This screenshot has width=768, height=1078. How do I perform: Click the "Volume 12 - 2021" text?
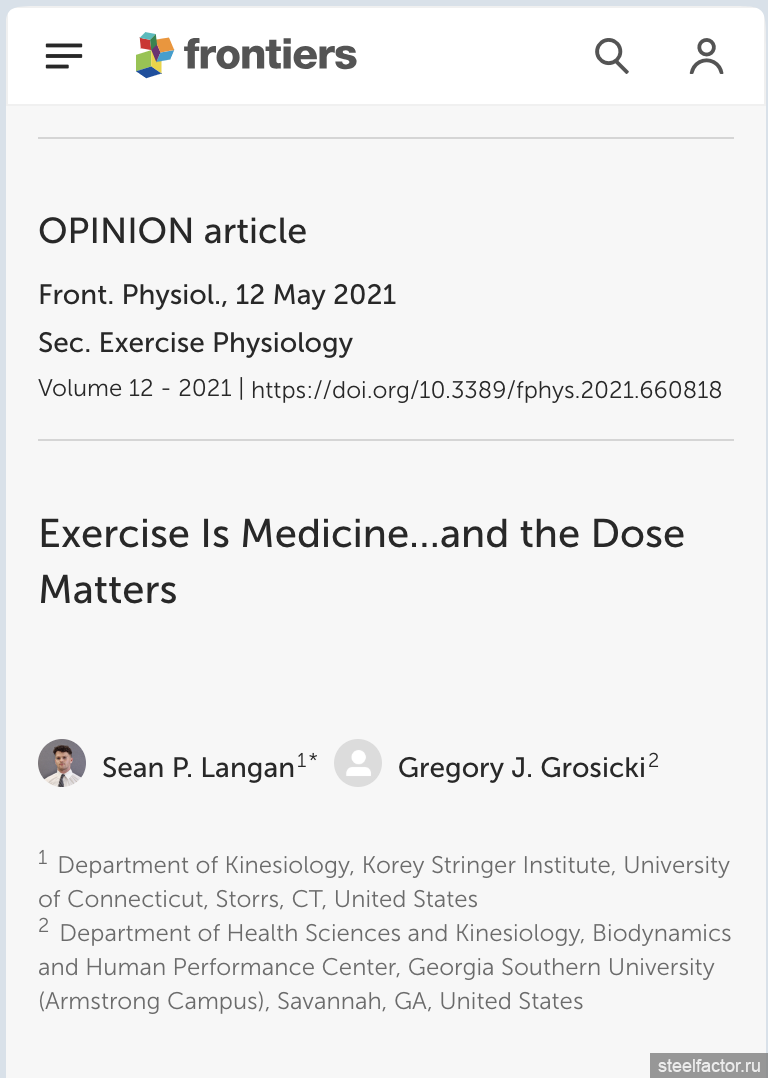click(135, 388)
